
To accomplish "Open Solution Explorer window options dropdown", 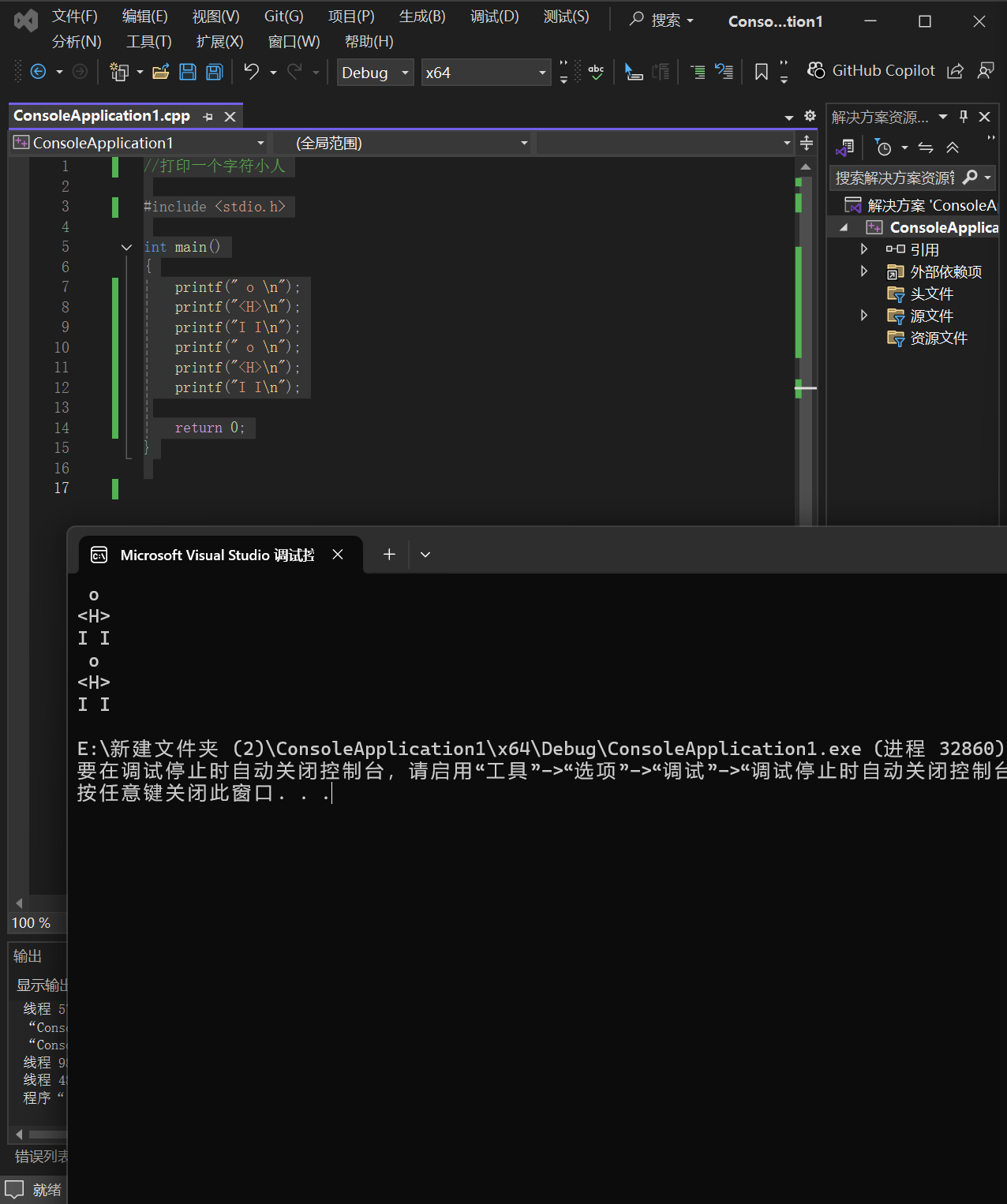I will [943, 117].
